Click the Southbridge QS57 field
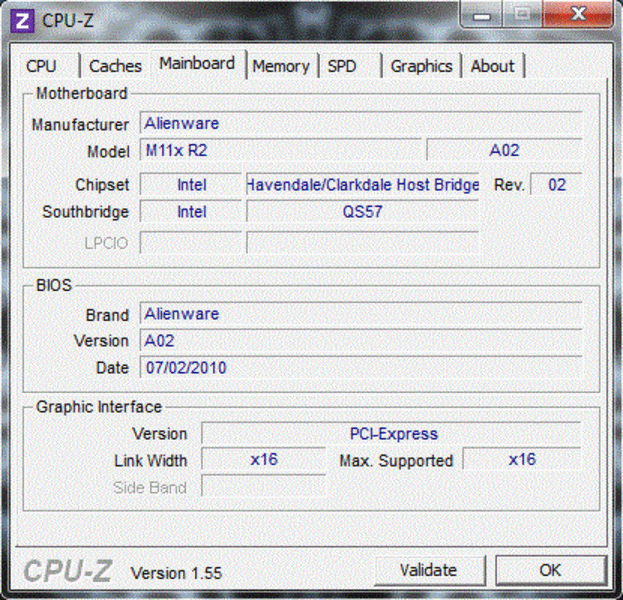 pyautogui.click(x=362, y=211)
